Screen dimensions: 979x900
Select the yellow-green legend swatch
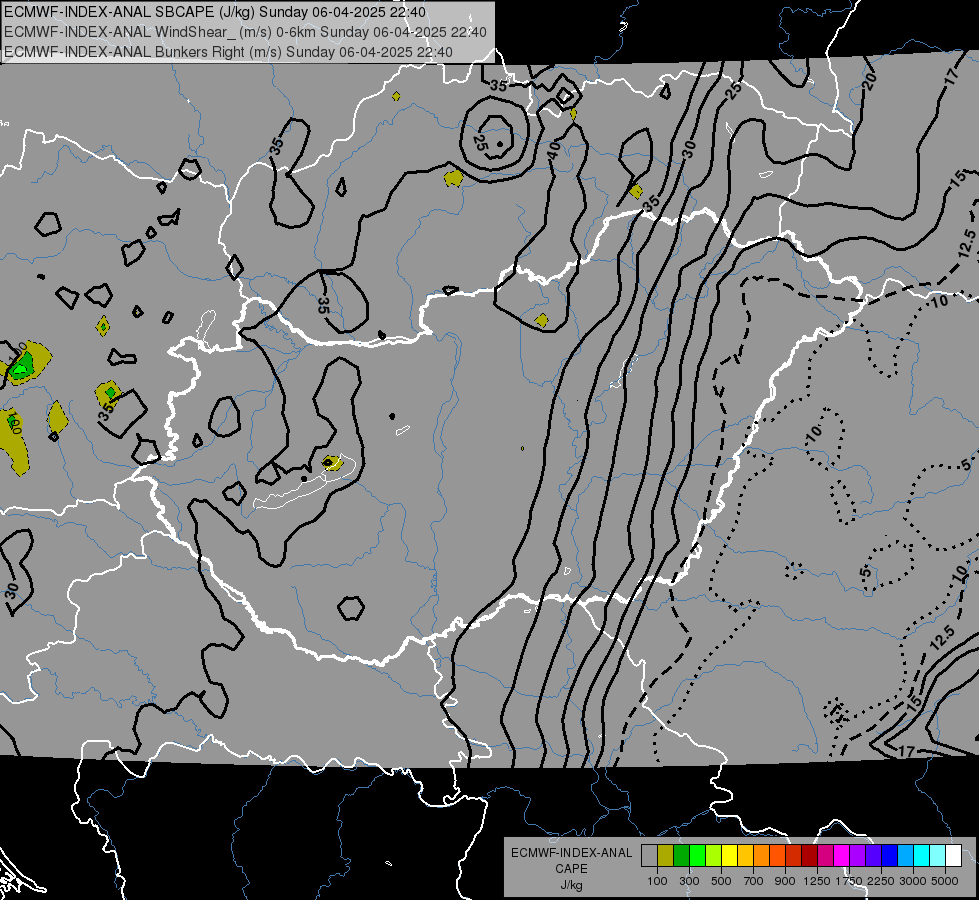point(714,856)
